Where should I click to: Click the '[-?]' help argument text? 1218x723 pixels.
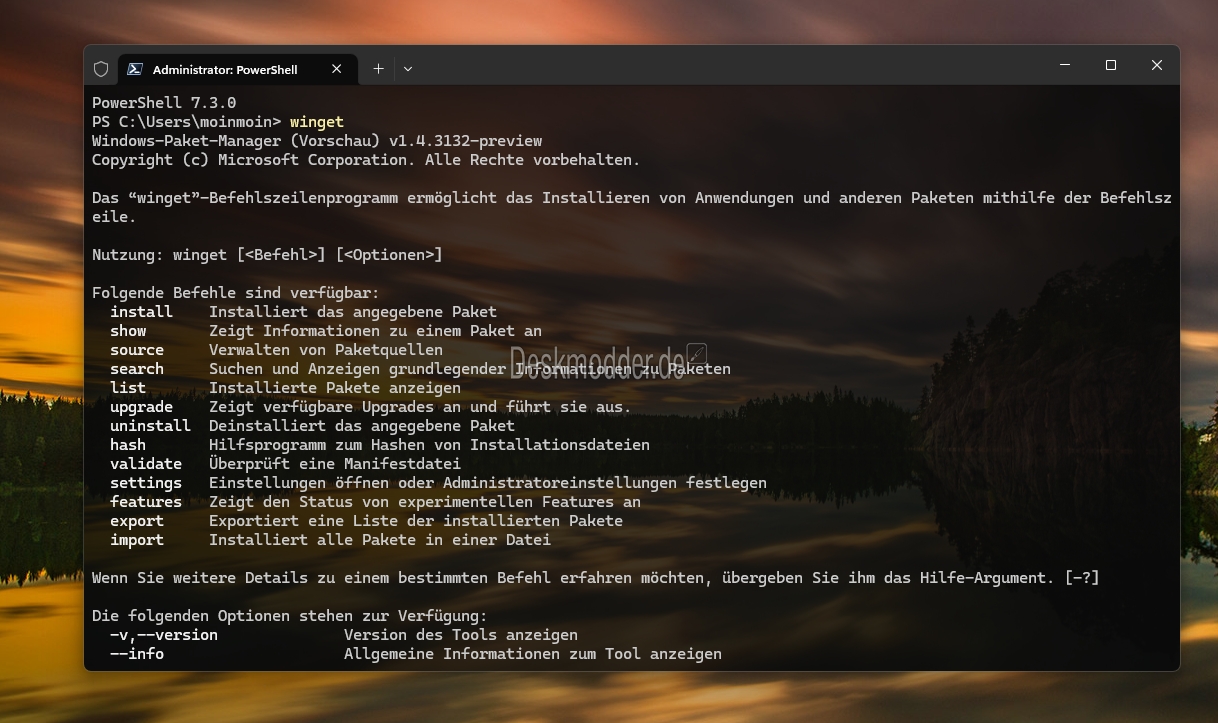[x=1082, y=578]
